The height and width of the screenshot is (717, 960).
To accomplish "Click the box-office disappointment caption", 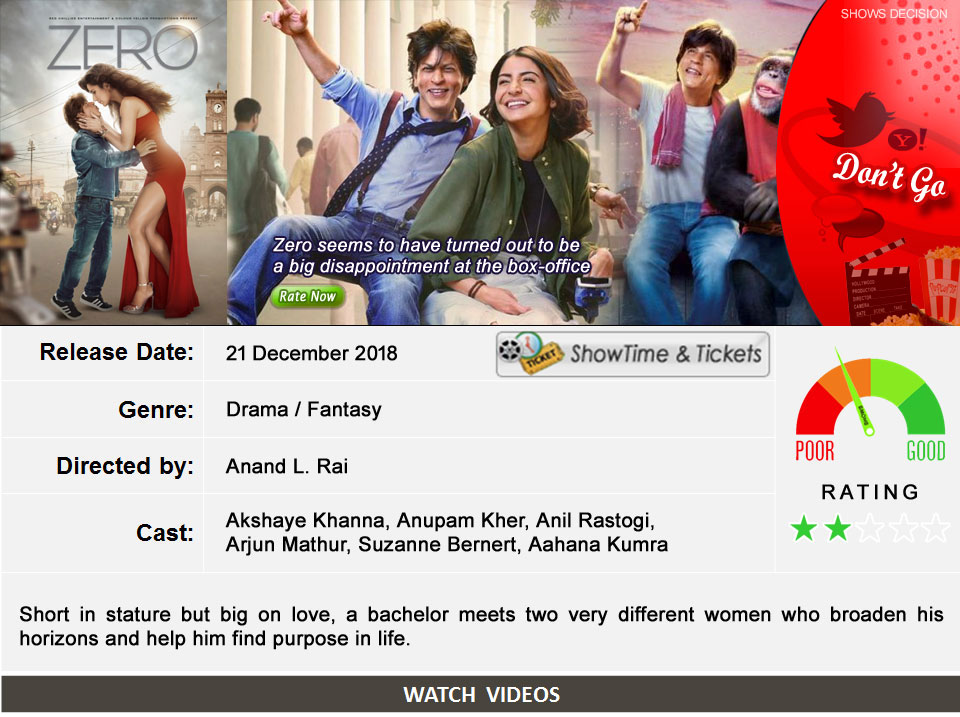I will click(431, 255).
